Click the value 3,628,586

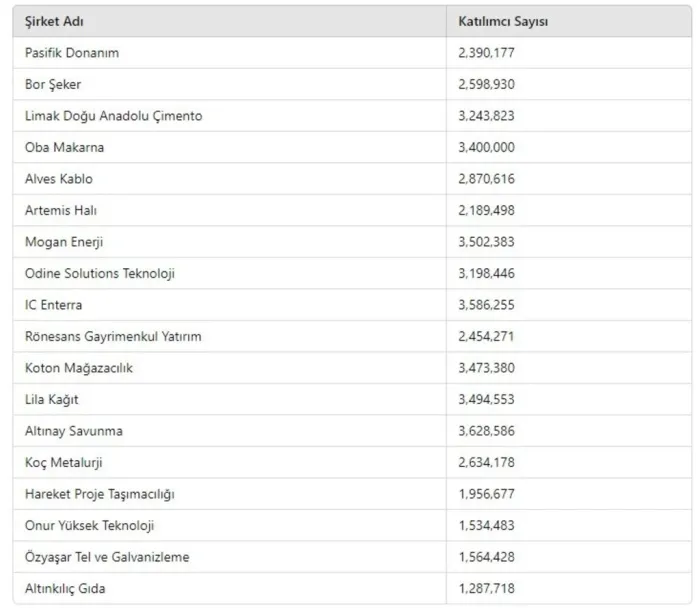pyautogui.click(x=486, y=431)
